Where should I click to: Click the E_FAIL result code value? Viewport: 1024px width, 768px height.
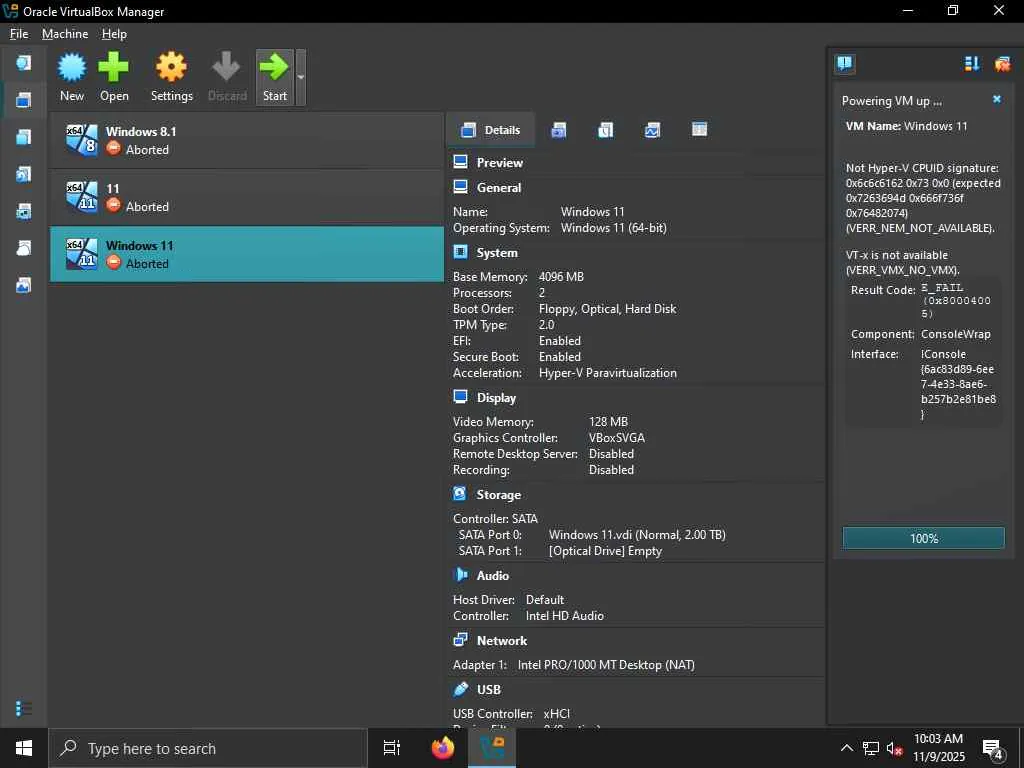(x=955, y=300)
